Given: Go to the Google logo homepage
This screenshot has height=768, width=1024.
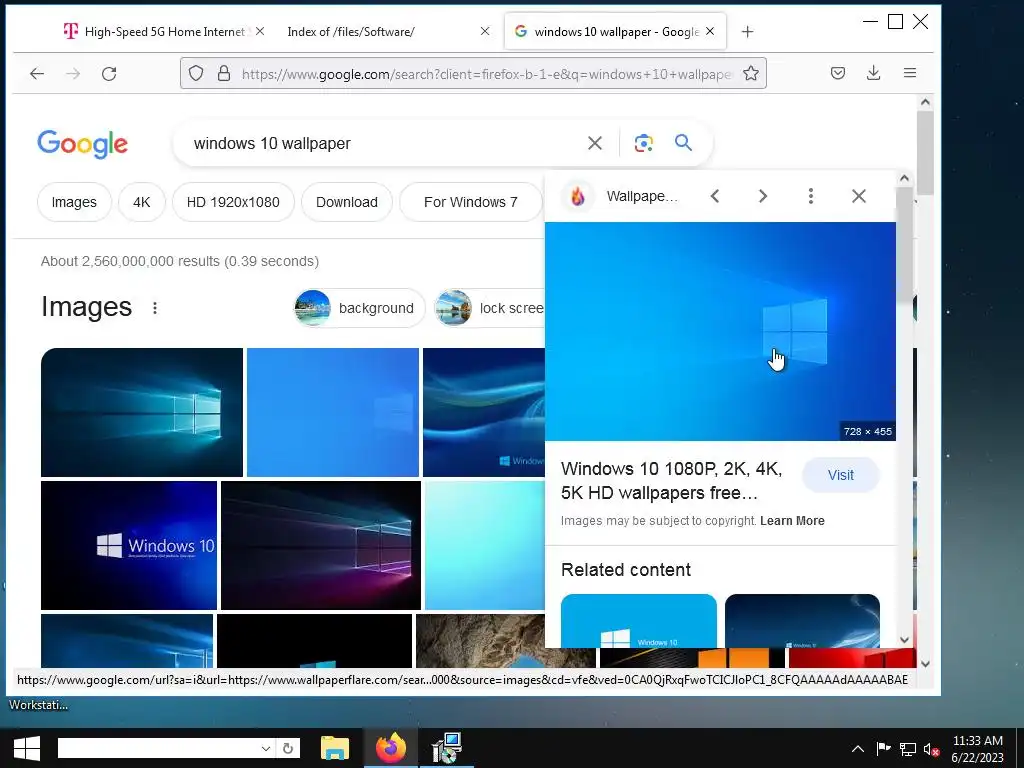Looking at the screenshot, I should coord(82,144).
